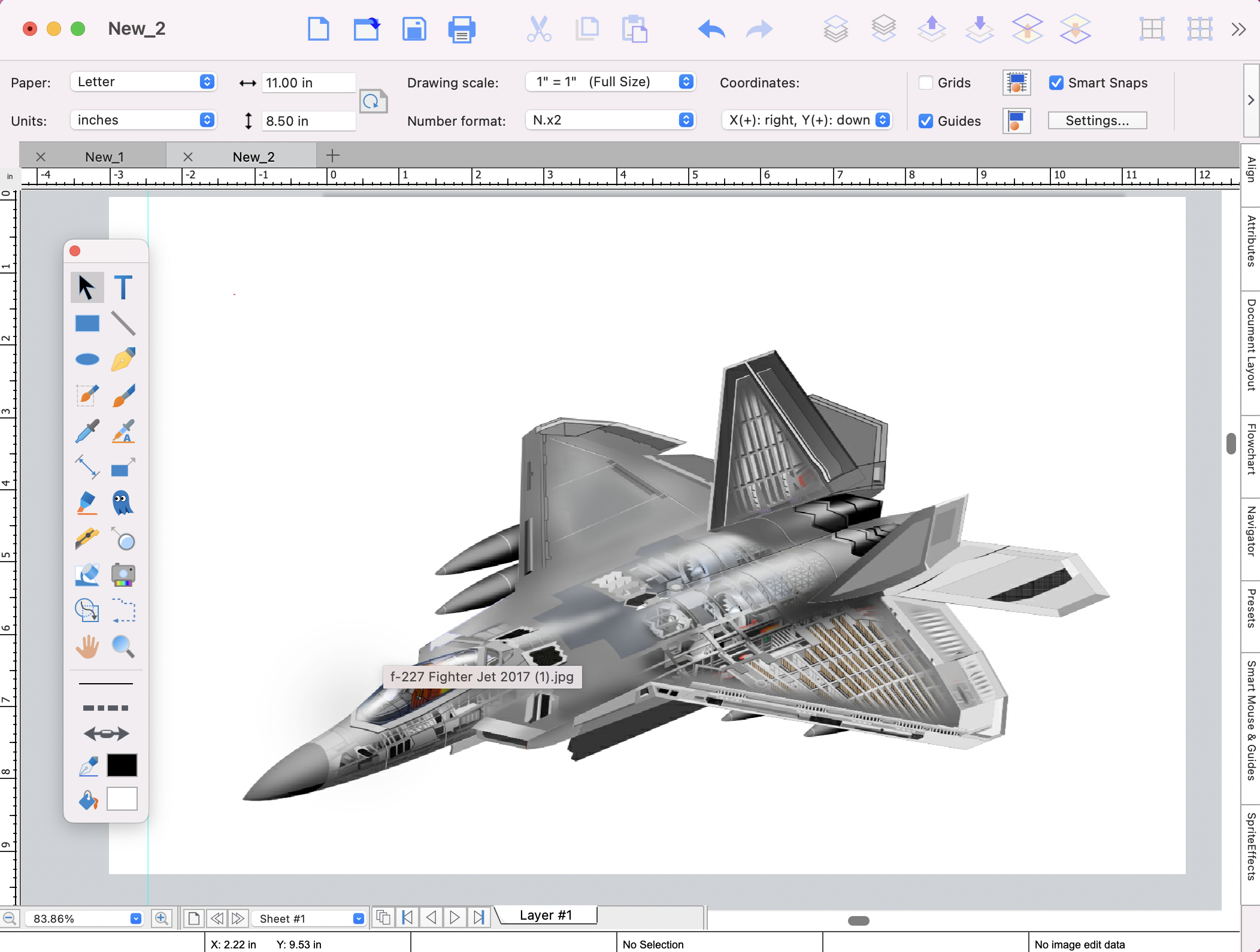Select the dashed marquee selection tool
This screenshot has height=952, width=1260.
tap(123, 611)
